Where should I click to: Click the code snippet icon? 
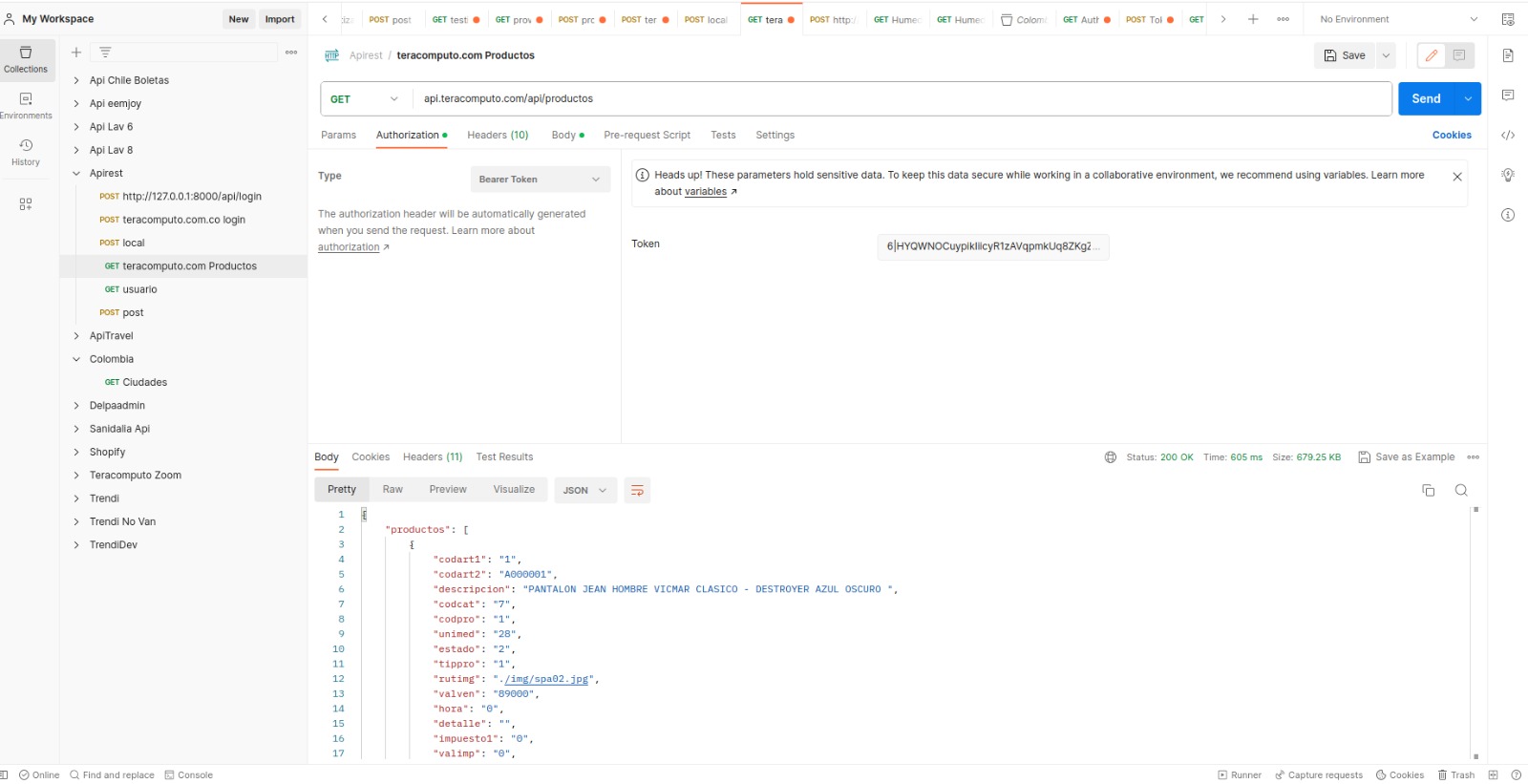(x=1508, y=136)
